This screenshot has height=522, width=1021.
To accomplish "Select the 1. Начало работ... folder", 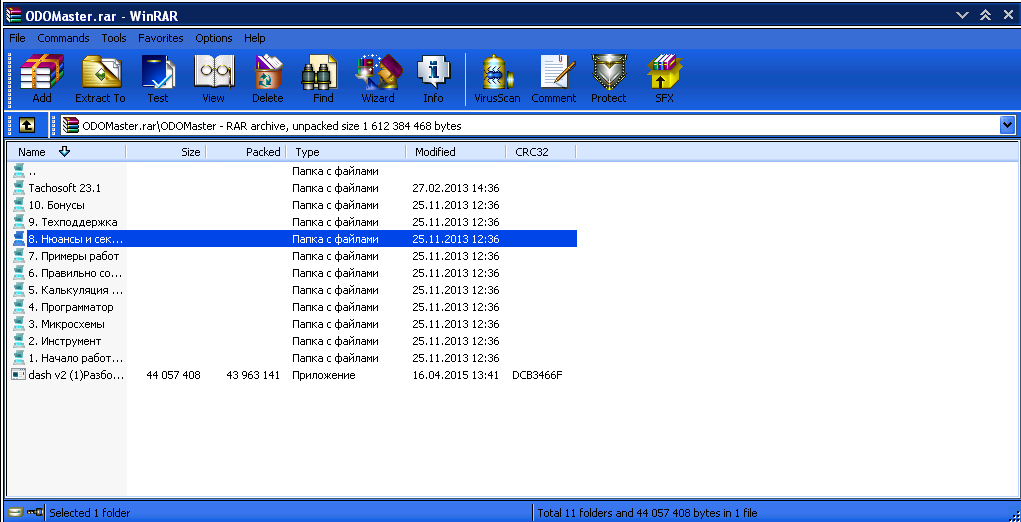I will tap(76, 358).
